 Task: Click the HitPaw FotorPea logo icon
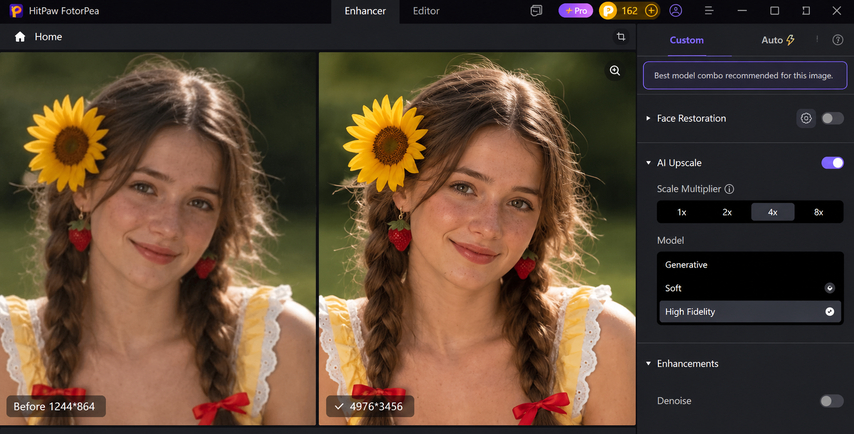(16, 10)
